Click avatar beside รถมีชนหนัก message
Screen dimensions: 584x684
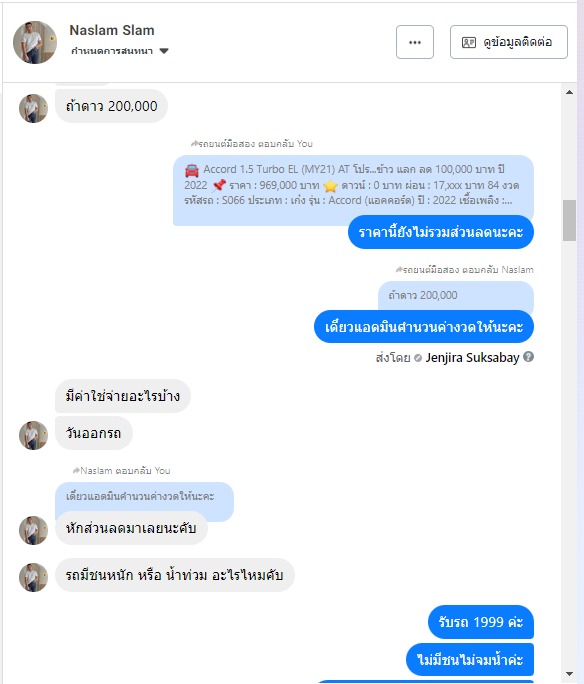[33, 577]
